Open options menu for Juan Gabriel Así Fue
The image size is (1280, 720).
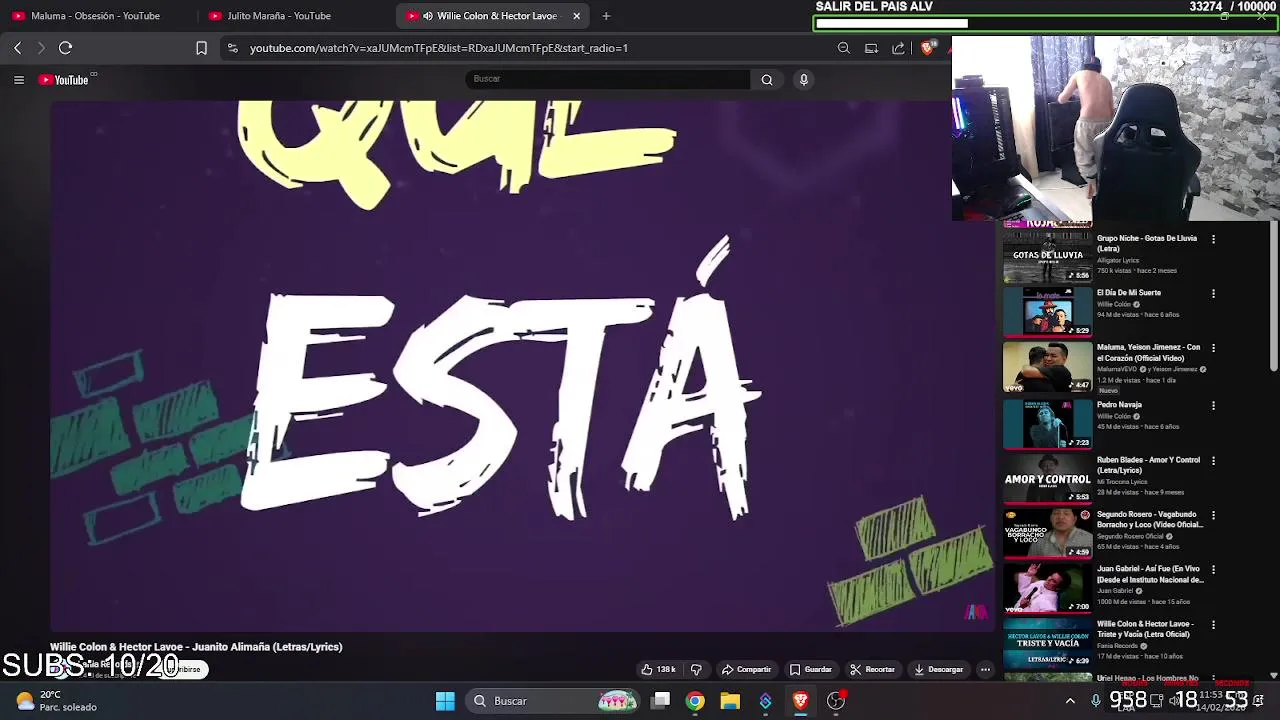pyautogui.click(x=1213, y=570)
